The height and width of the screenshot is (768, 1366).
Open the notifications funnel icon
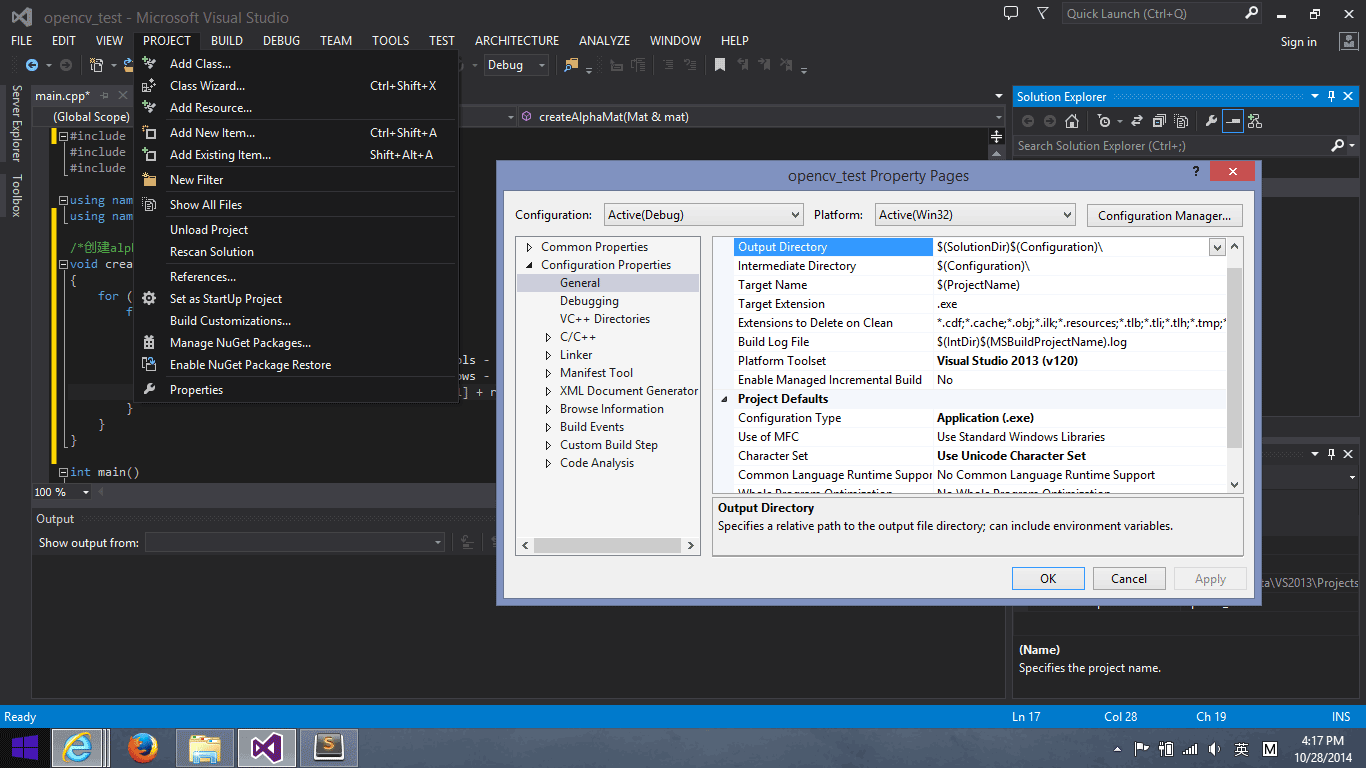click(1043, 13)
